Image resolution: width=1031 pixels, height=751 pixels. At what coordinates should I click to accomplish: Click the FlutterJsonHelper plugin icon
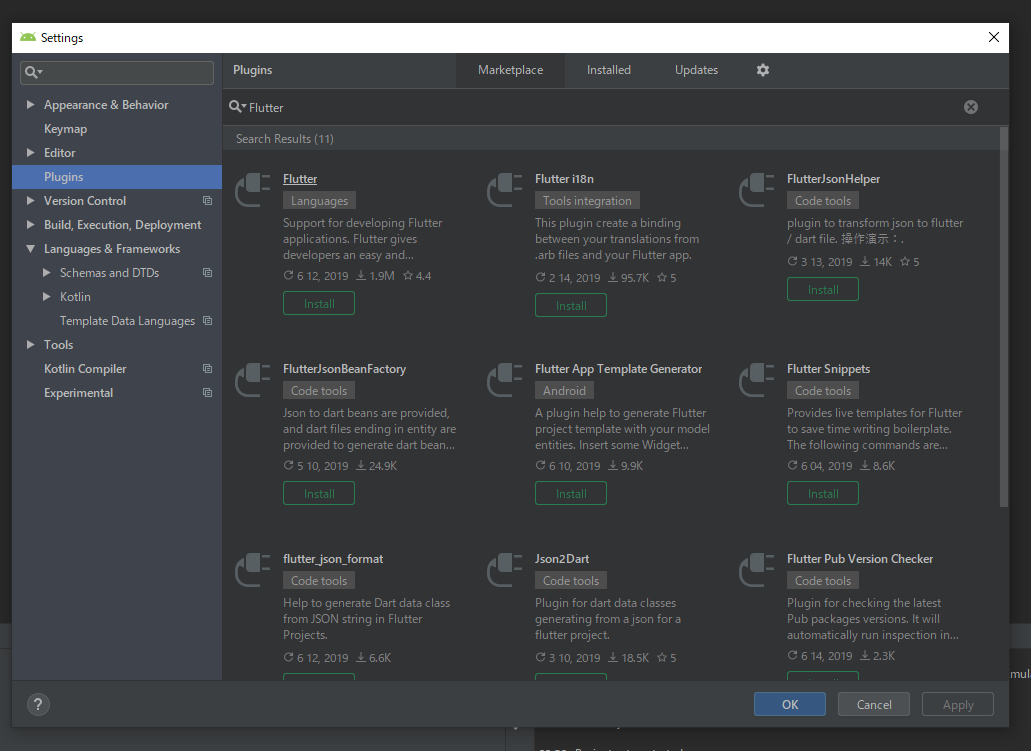point(756,190)
